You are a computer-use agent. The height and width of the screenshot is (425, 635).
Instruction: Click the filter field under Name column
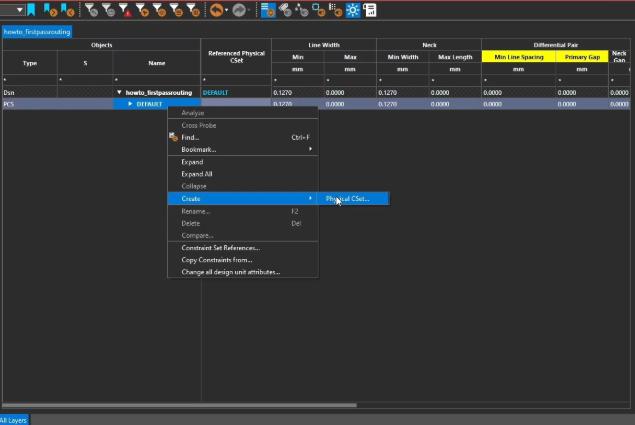click(157, 80)
